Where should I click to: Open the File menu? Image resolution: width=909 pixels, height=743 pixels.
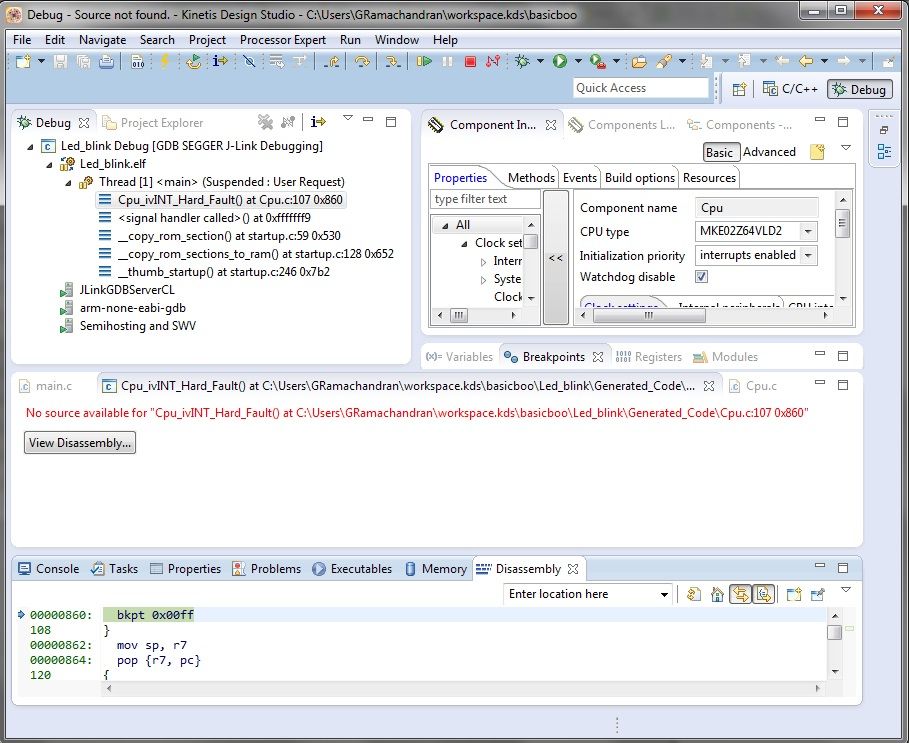22,40
